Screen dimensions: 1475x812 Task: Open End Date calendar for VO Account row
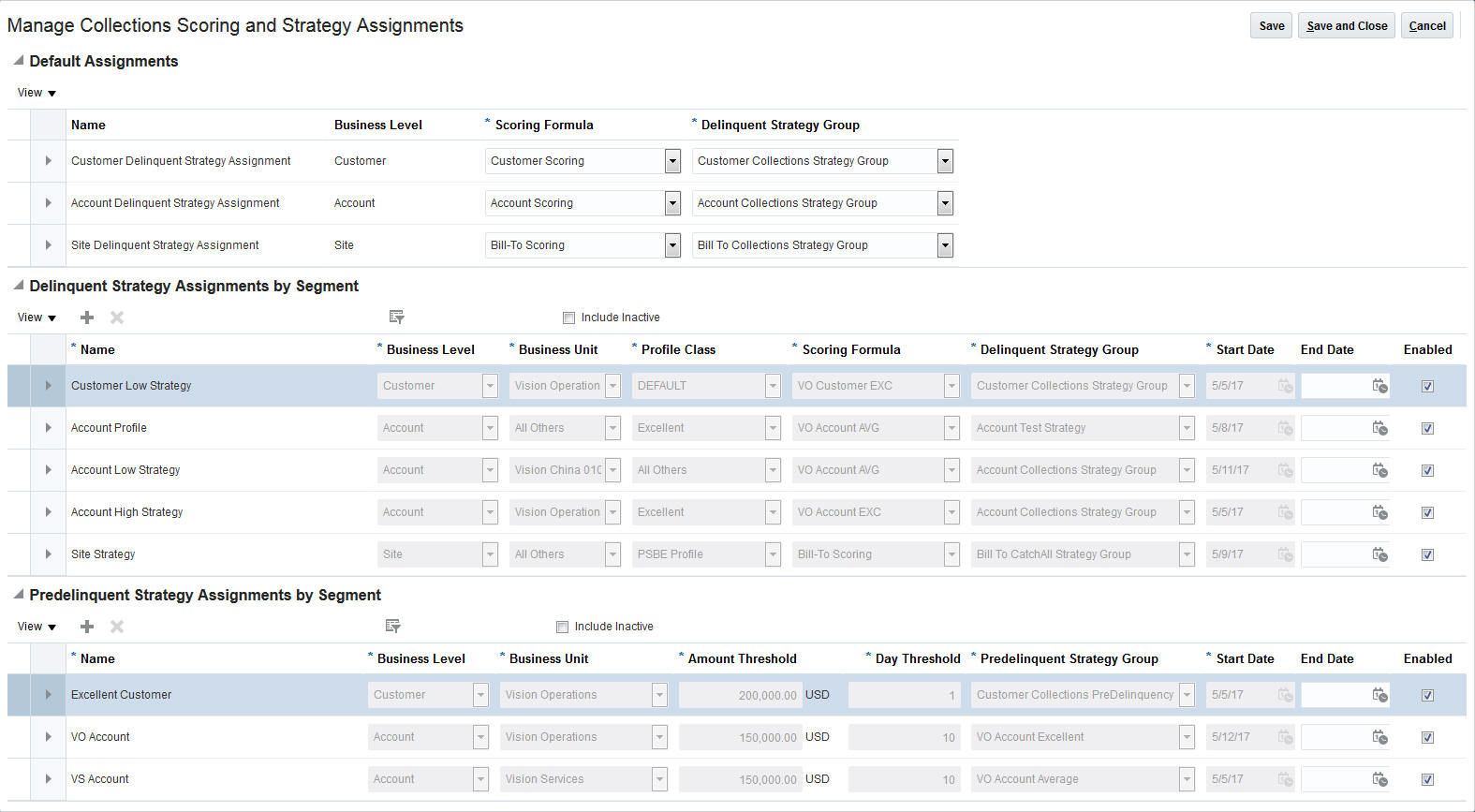coord(1379,737)
